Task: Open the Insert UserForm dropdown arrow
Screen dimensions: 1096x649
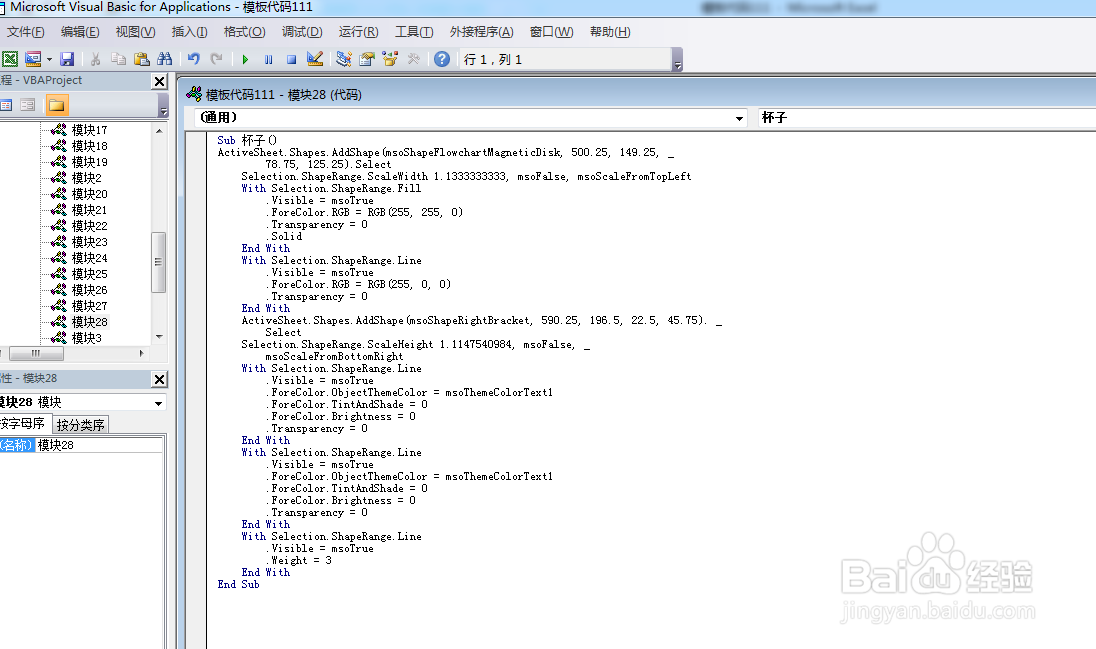Action: pyautogui.click(x=49, y=60)
